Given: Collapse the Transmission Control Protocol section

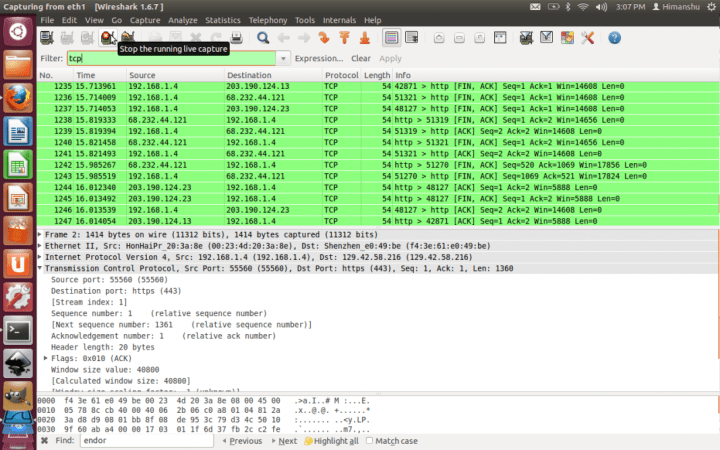Looking at the screenshot, I should click(x=40, y=268).
